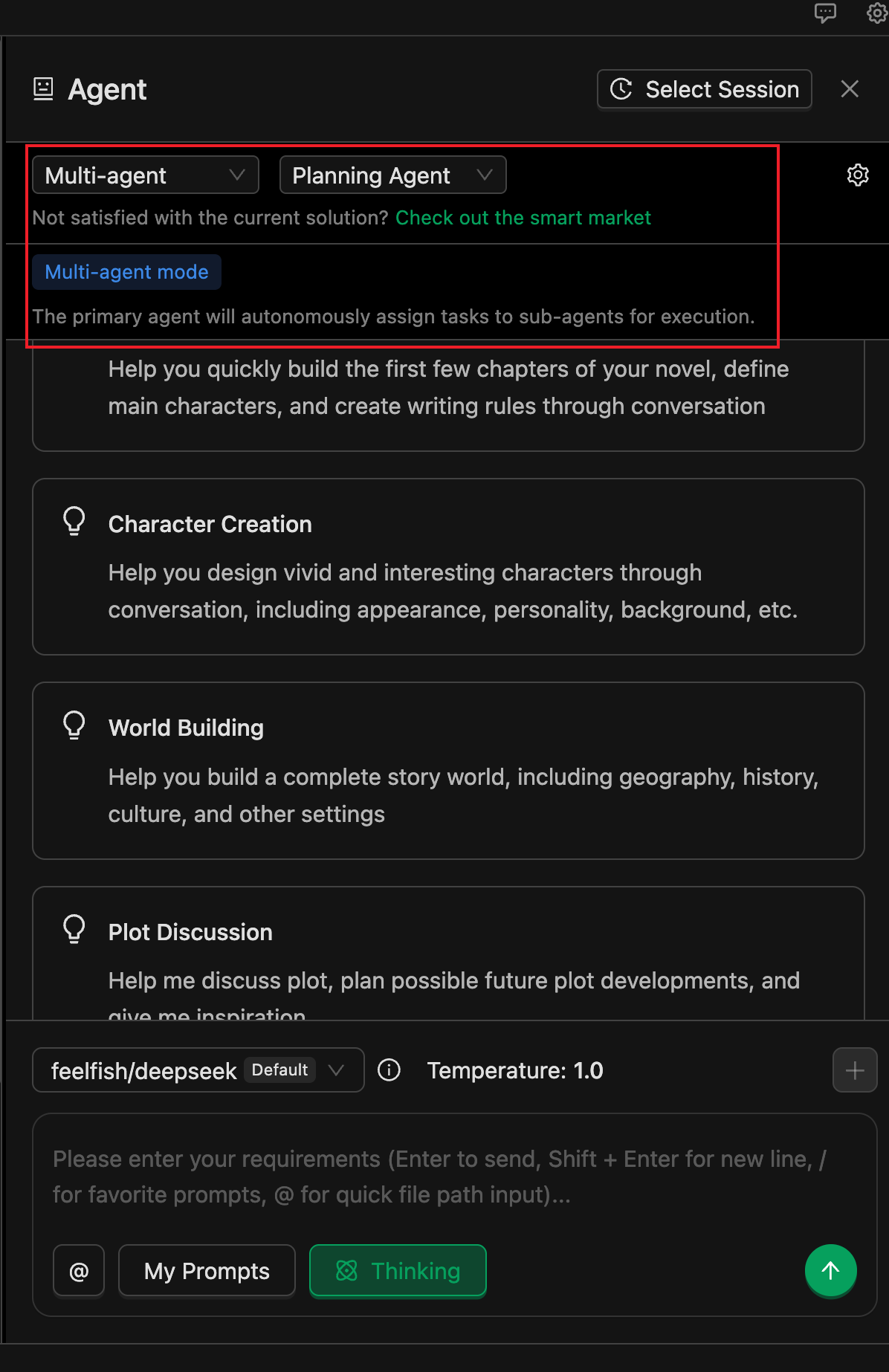Click the @ file path button

coord(79,1271)
